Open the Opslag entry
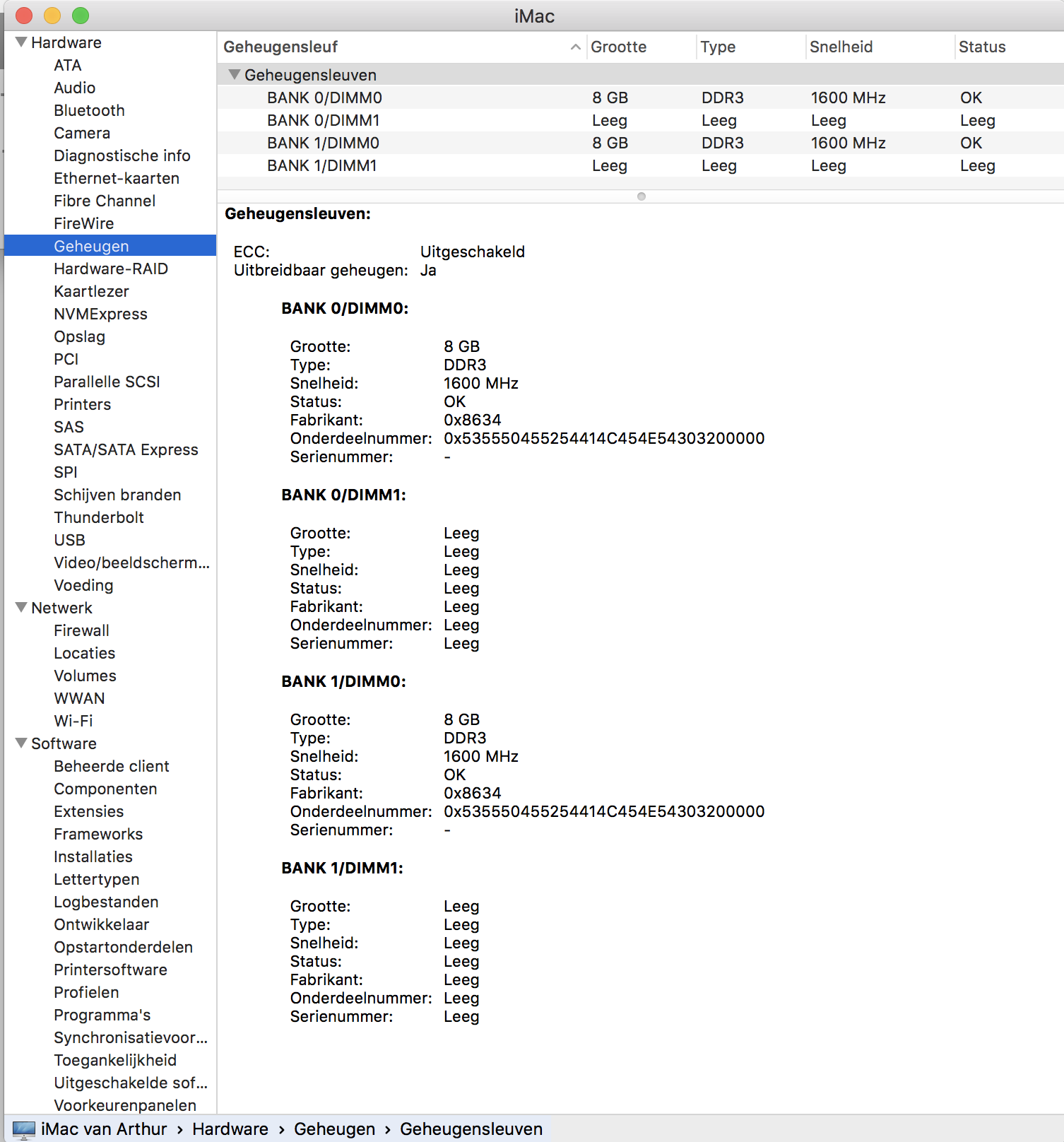Screen dimensions: 1064x1142 (80, 336)
